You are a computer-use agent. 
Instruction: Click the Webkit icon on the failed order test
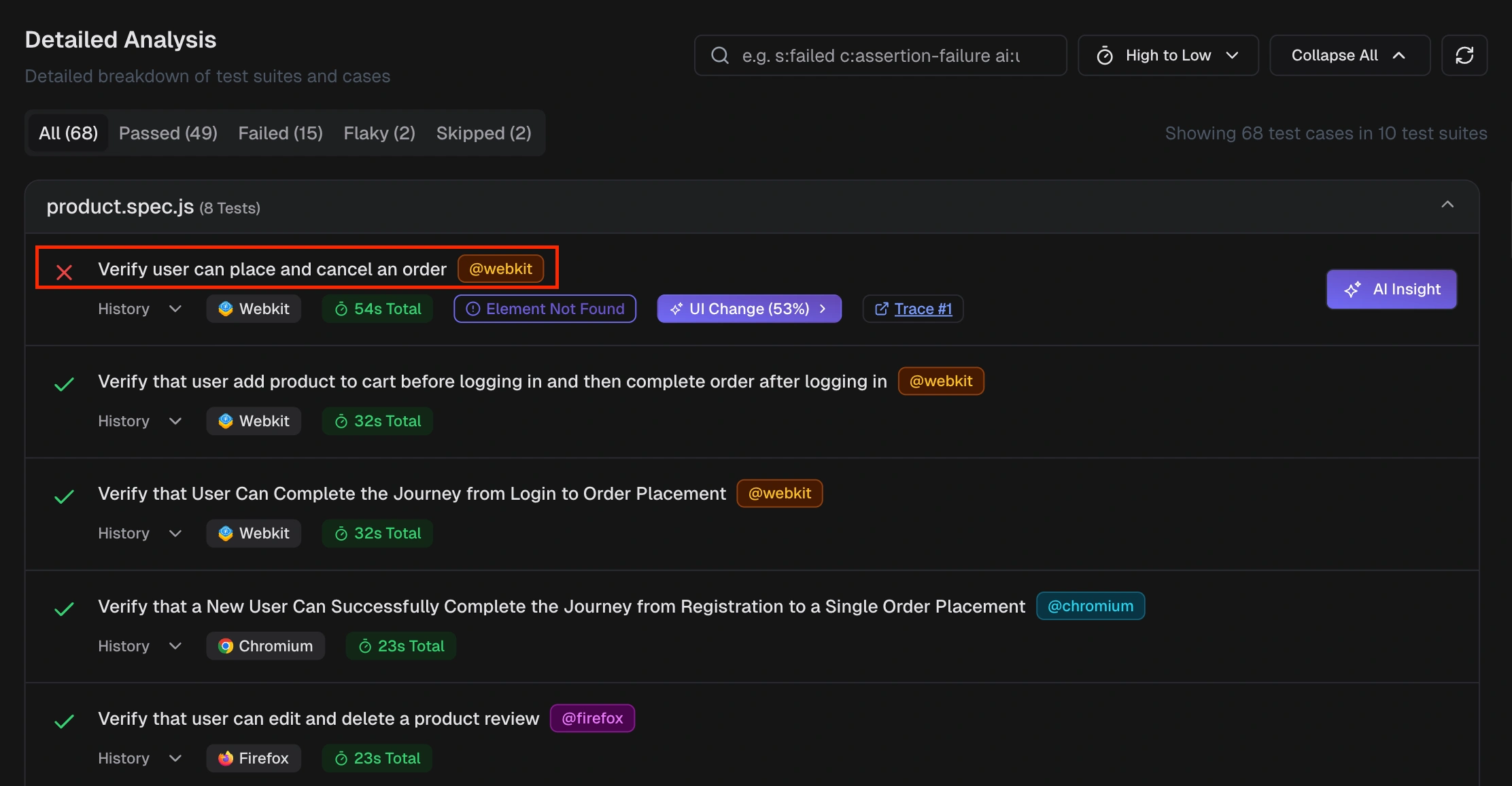pyautogui.click(x=226, y=308)
